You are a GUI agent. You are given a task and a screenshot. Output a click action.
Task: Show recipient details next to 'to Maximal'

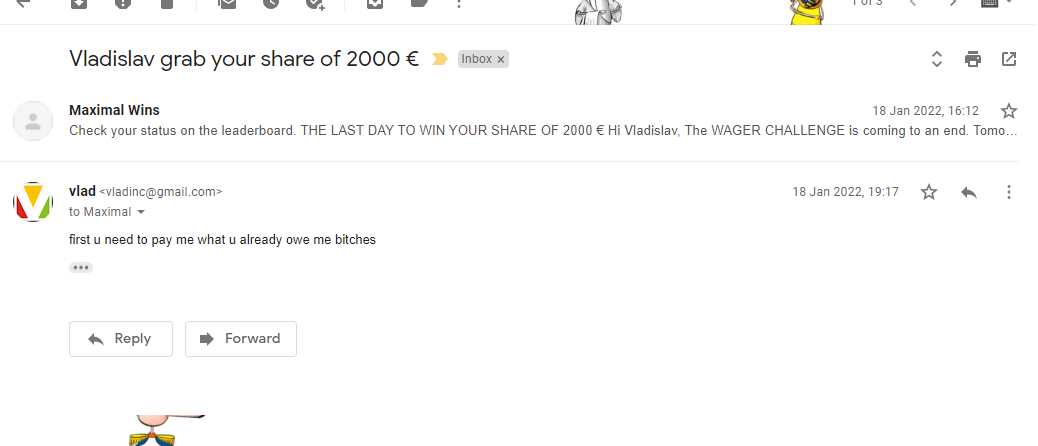[141, 213]
